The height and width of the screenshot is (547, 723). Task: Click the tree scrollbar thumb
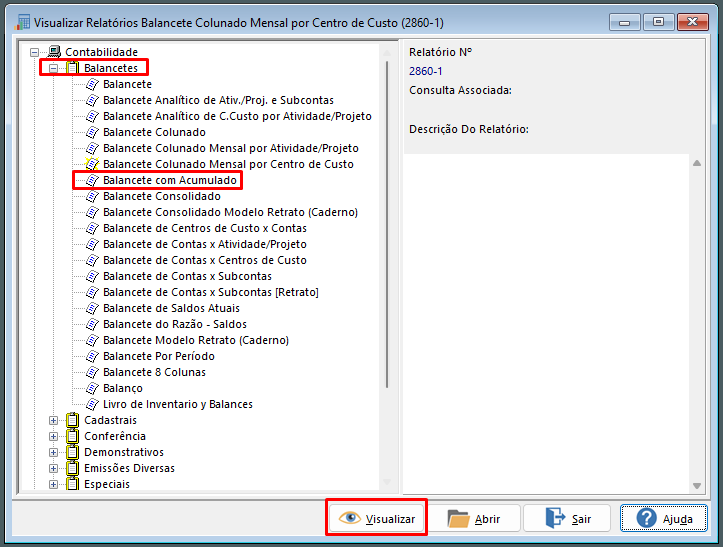[387, 224]
